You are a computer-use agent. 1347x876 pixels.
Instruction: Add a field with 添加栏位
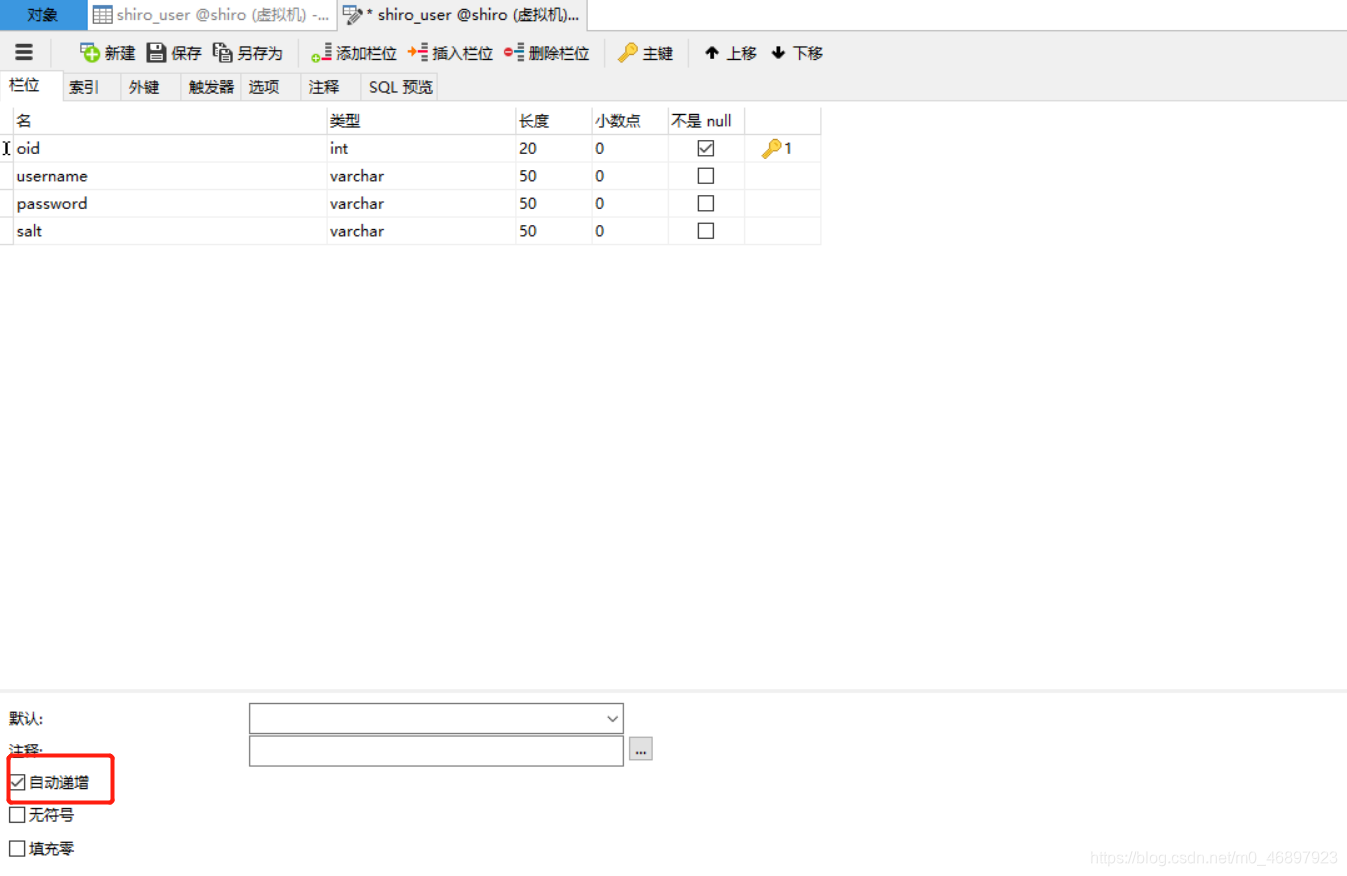click(x=353, y=53)
